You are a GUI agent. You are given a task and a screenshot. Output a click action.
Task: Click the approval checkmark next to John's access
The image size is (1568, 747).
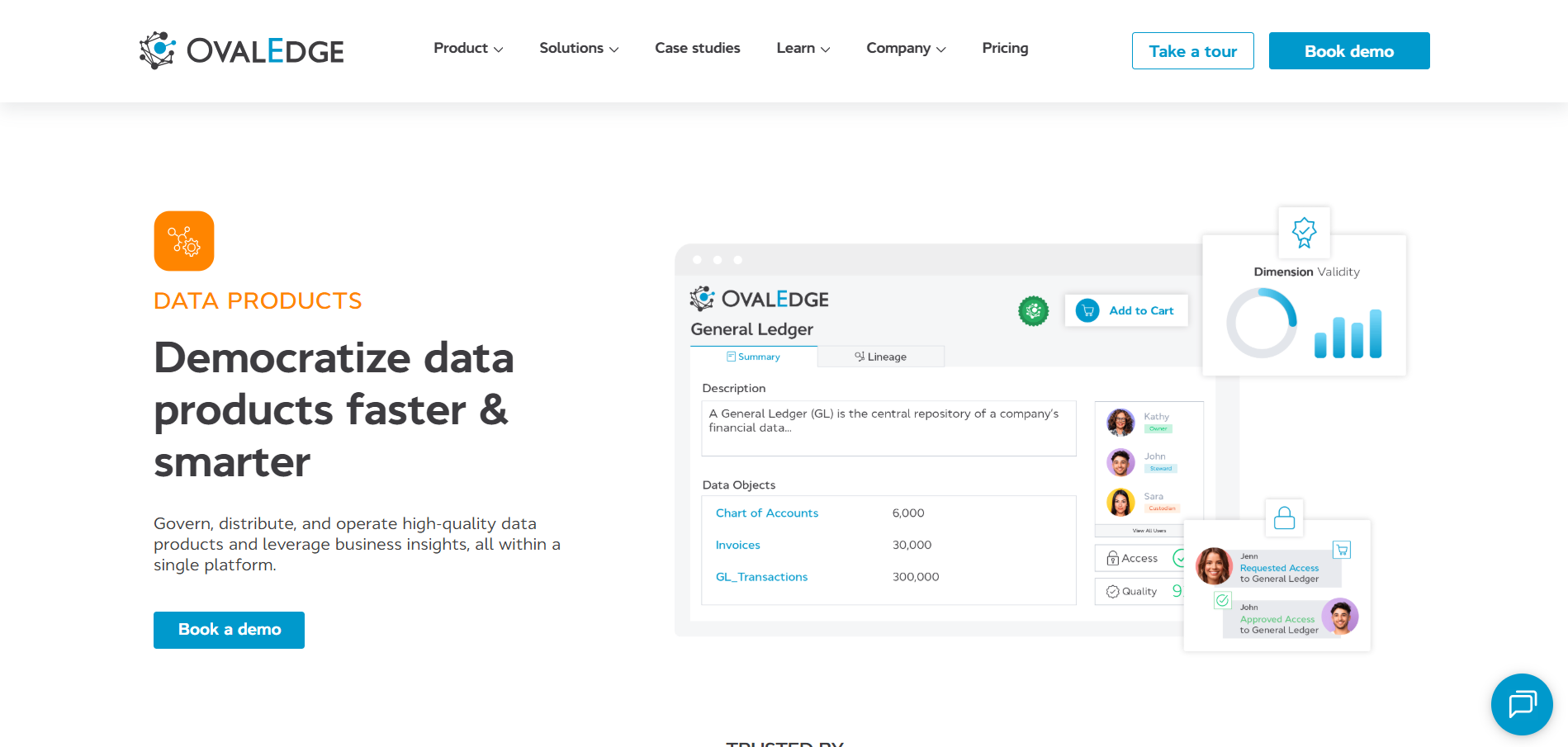(1223, 600)
